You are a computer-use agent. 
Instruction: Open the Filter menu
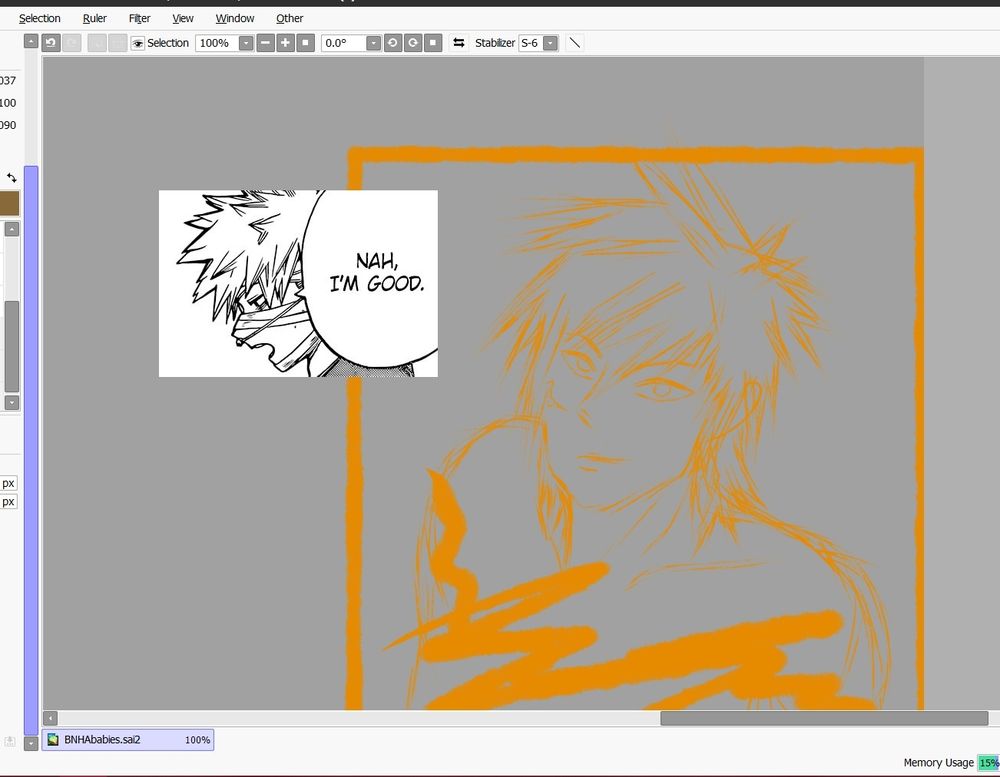pos(139,18)
